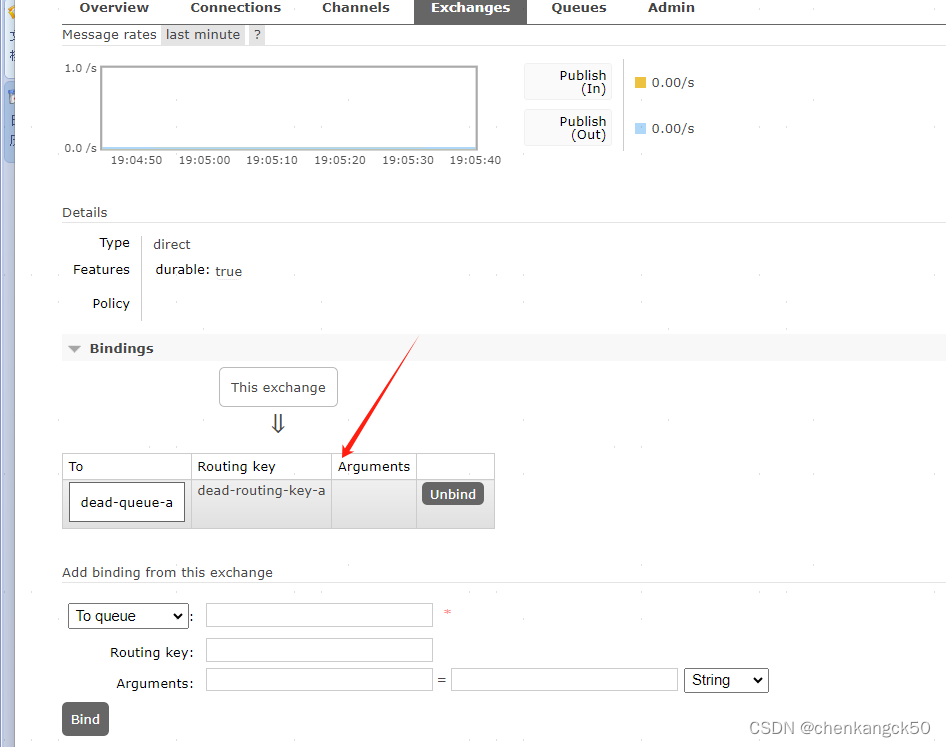Click the Policy label

click(111, 304)
